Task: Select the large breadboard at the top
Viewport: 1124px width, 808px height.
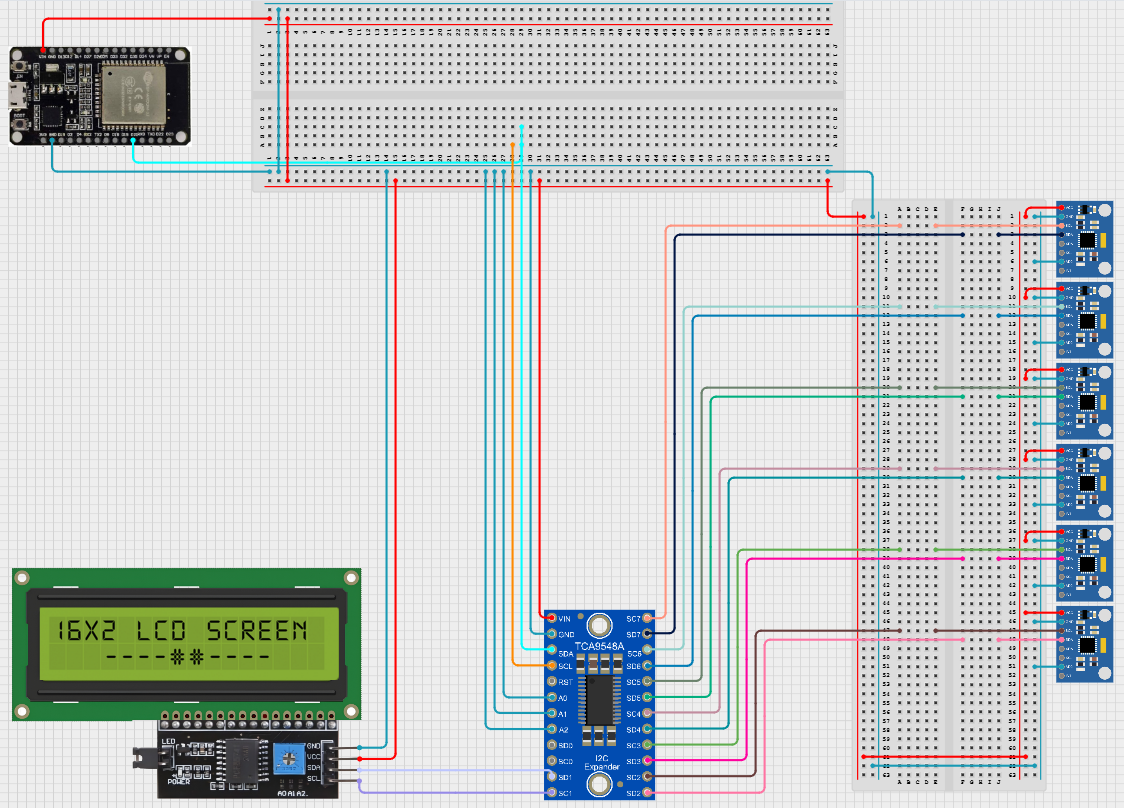Action: pyautogui.click(x=550, y=95)
